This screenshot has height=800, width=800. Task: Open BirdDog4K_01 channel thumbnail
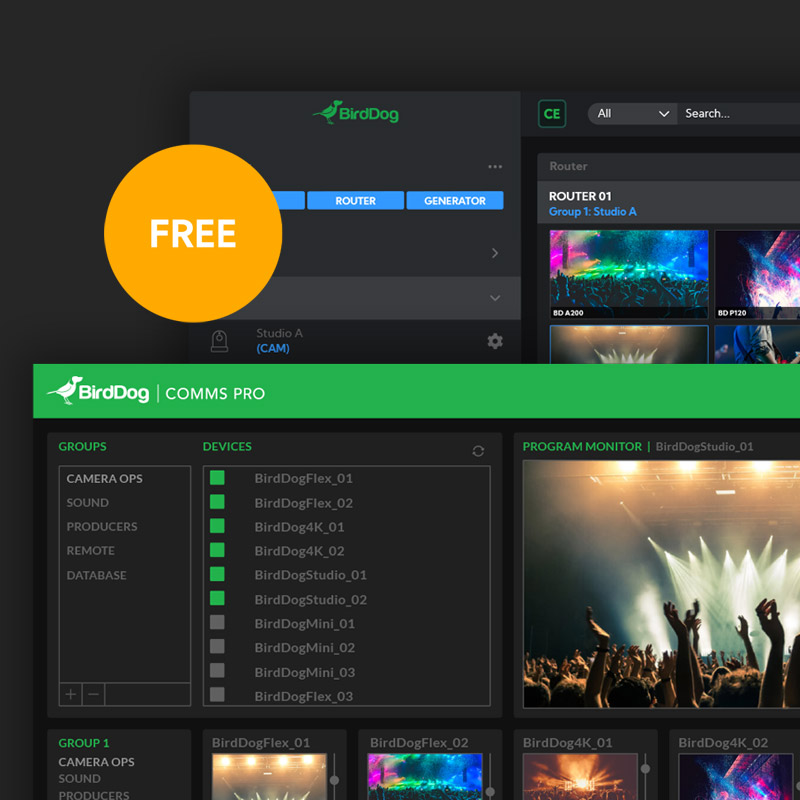click(580, 777)
